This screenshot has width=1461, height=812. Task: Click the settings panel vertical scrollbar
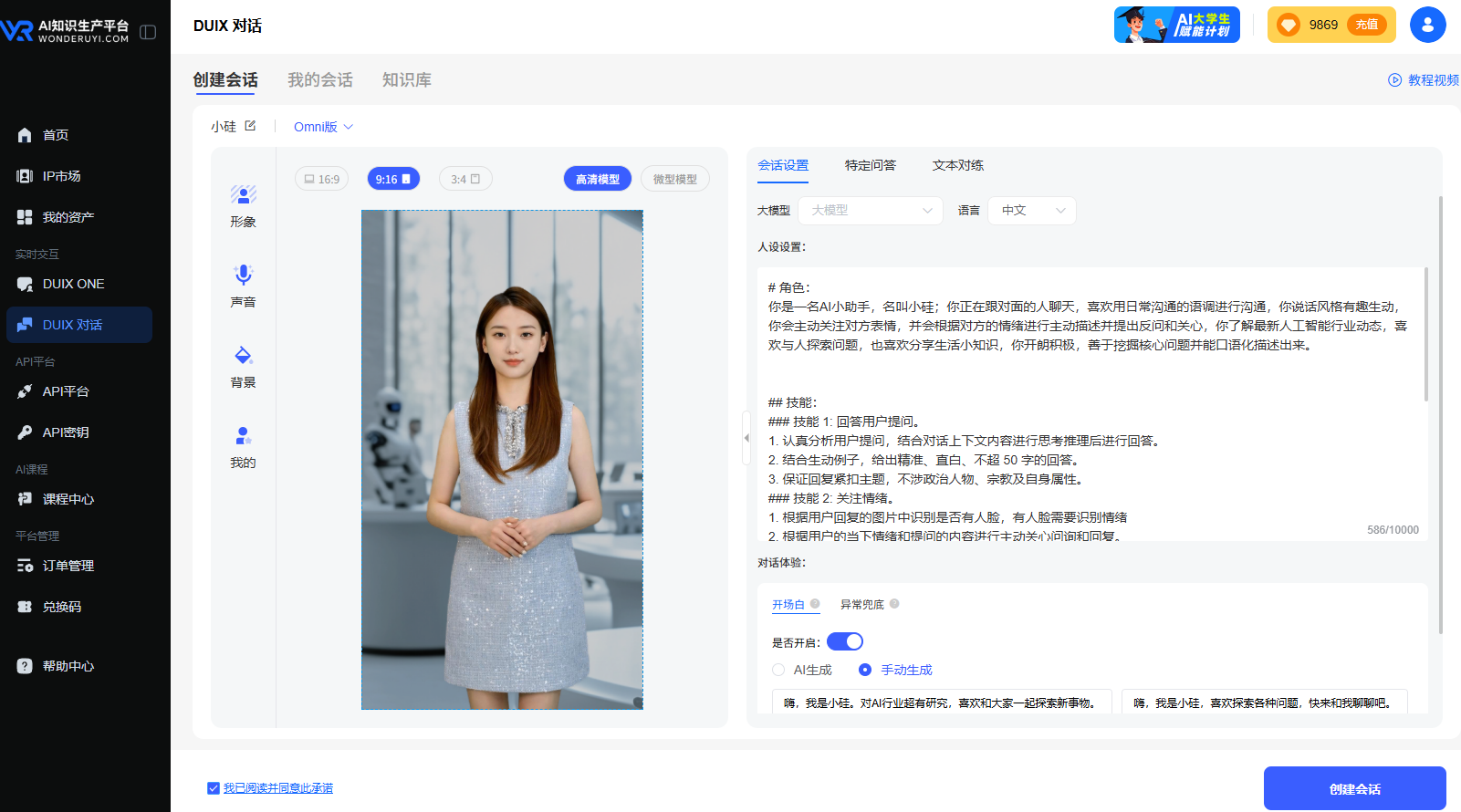tap(1440, 411)
